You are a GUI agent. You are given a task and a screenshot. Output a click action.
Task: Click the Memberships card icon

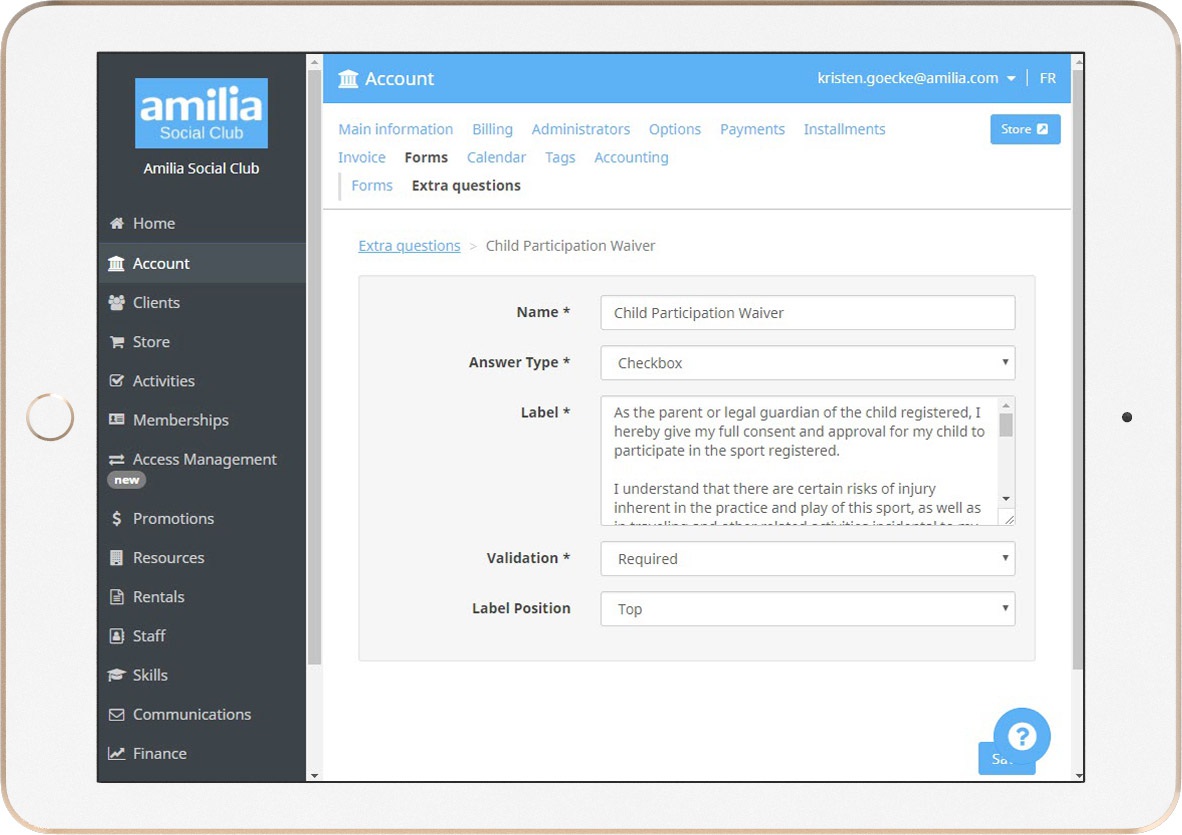(x=116, y=420)
